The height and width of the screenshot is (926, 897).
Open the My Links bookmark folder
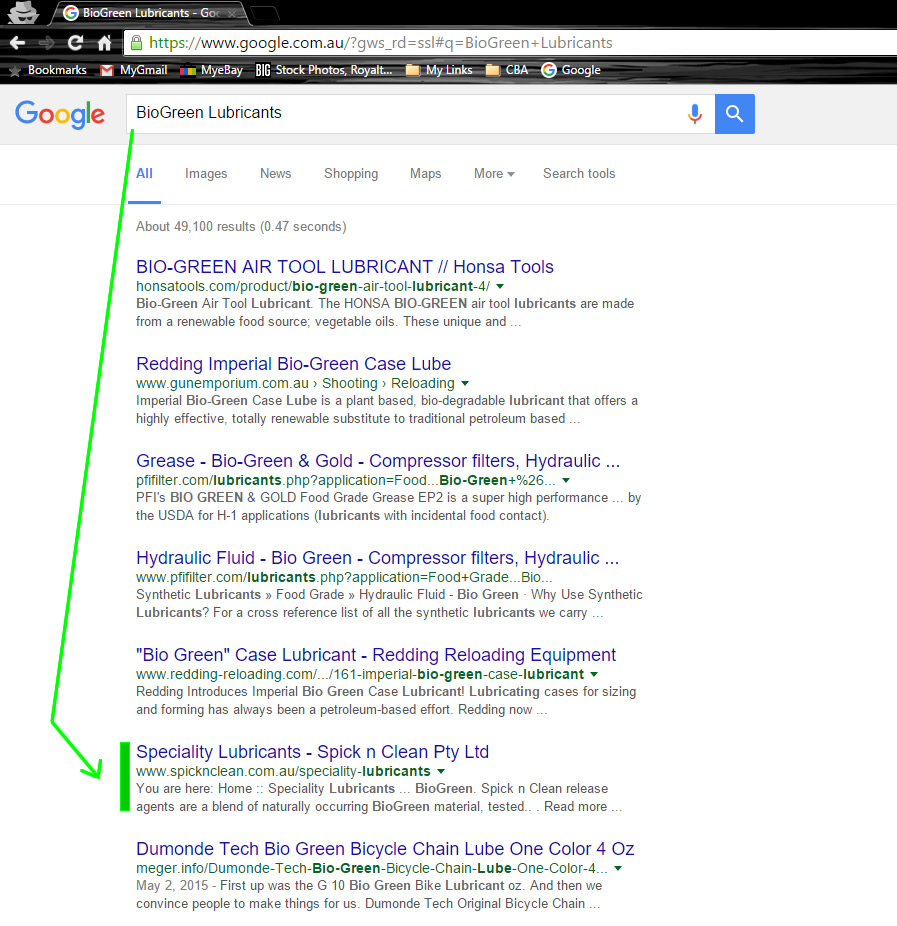point(439,70)
